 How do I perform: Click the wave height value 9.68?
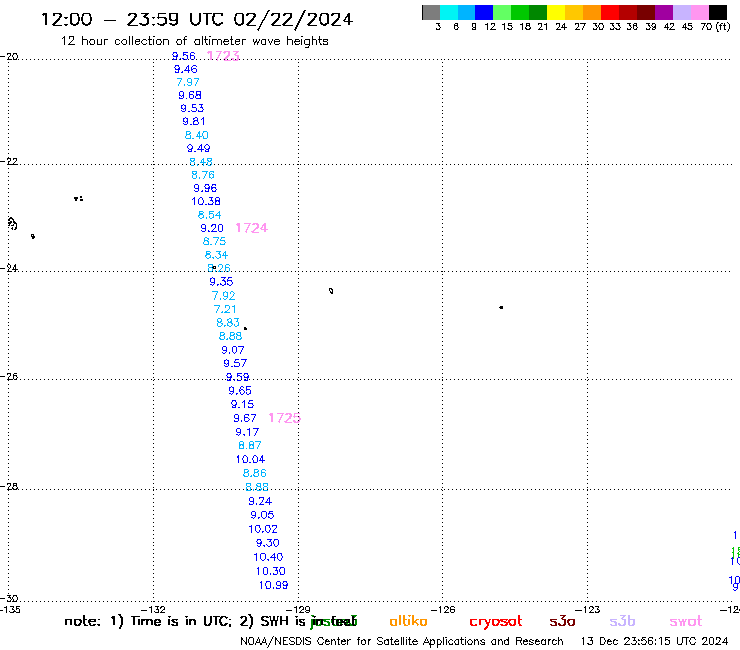190,95
